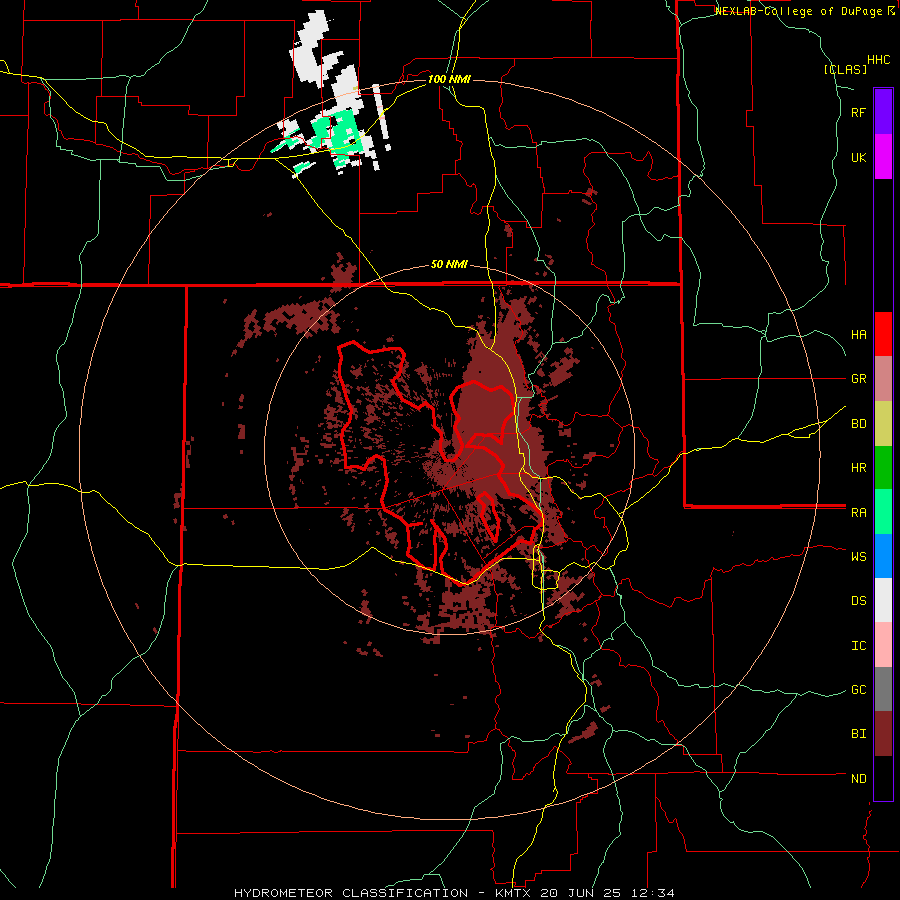Click the BI legend label
Screen dimensions: 900x900
(859, 734)
